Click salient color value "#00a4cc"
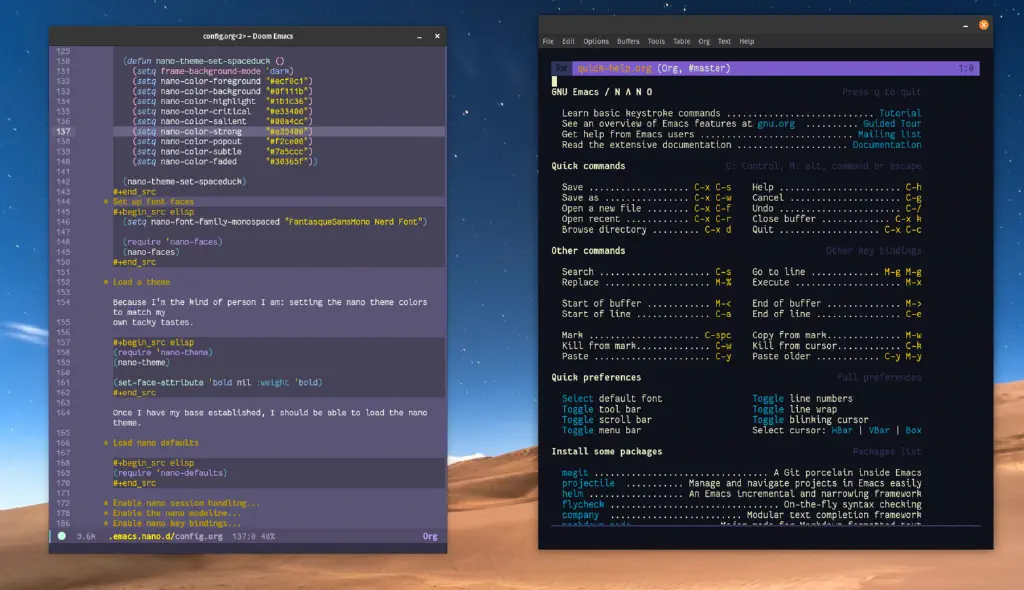This screenshot has height=590, width=1024. point(289,121)
